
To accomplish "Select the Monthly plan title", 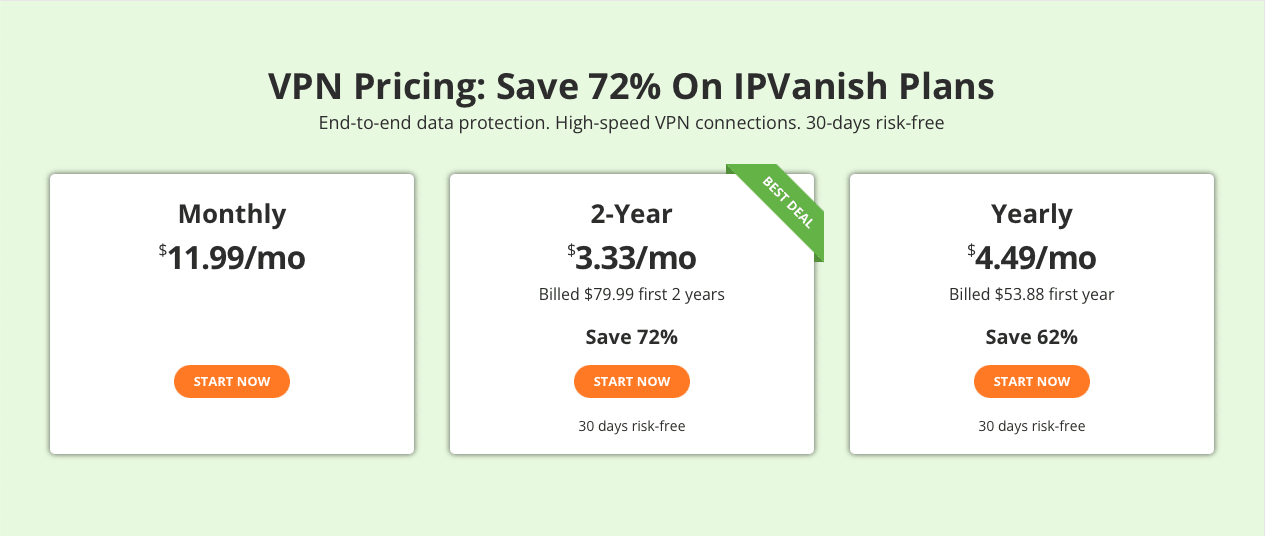I will pyautogui.click(x=232, y=214).
